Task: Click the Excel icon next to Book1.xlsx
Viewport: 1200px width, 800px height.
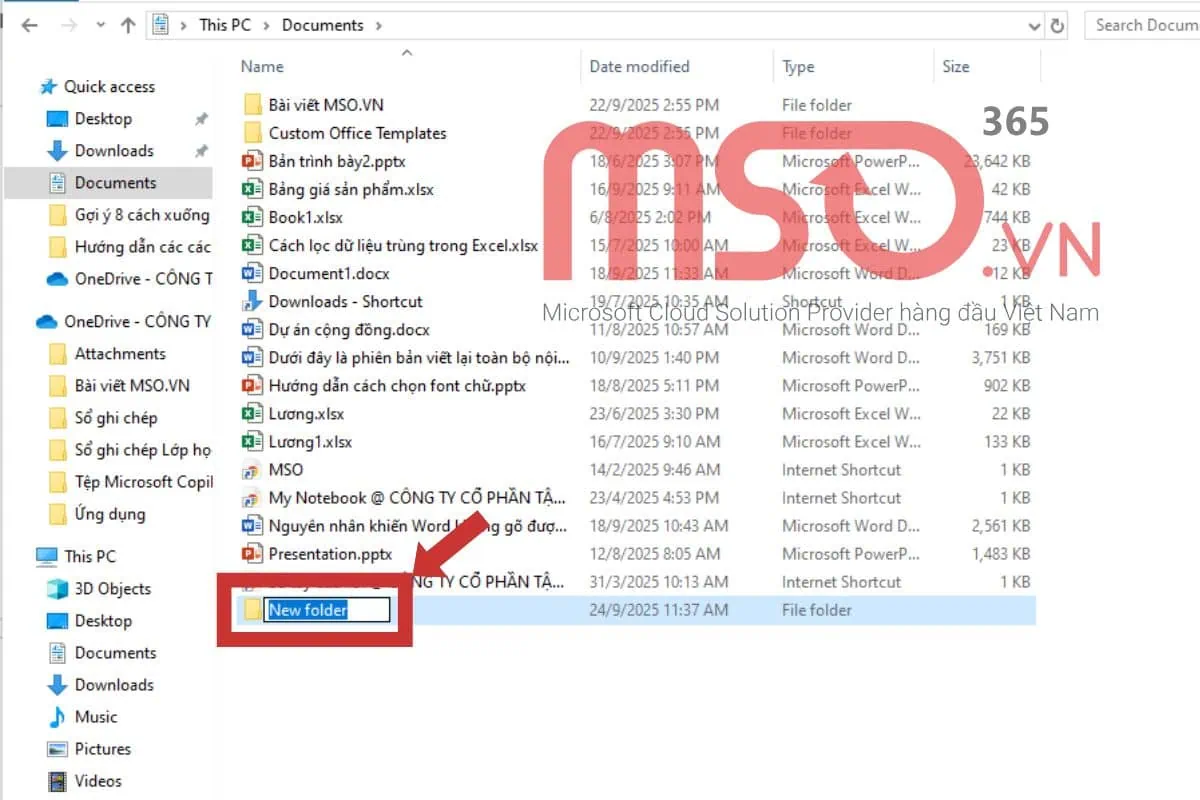Action: click(x=253, y=217)
